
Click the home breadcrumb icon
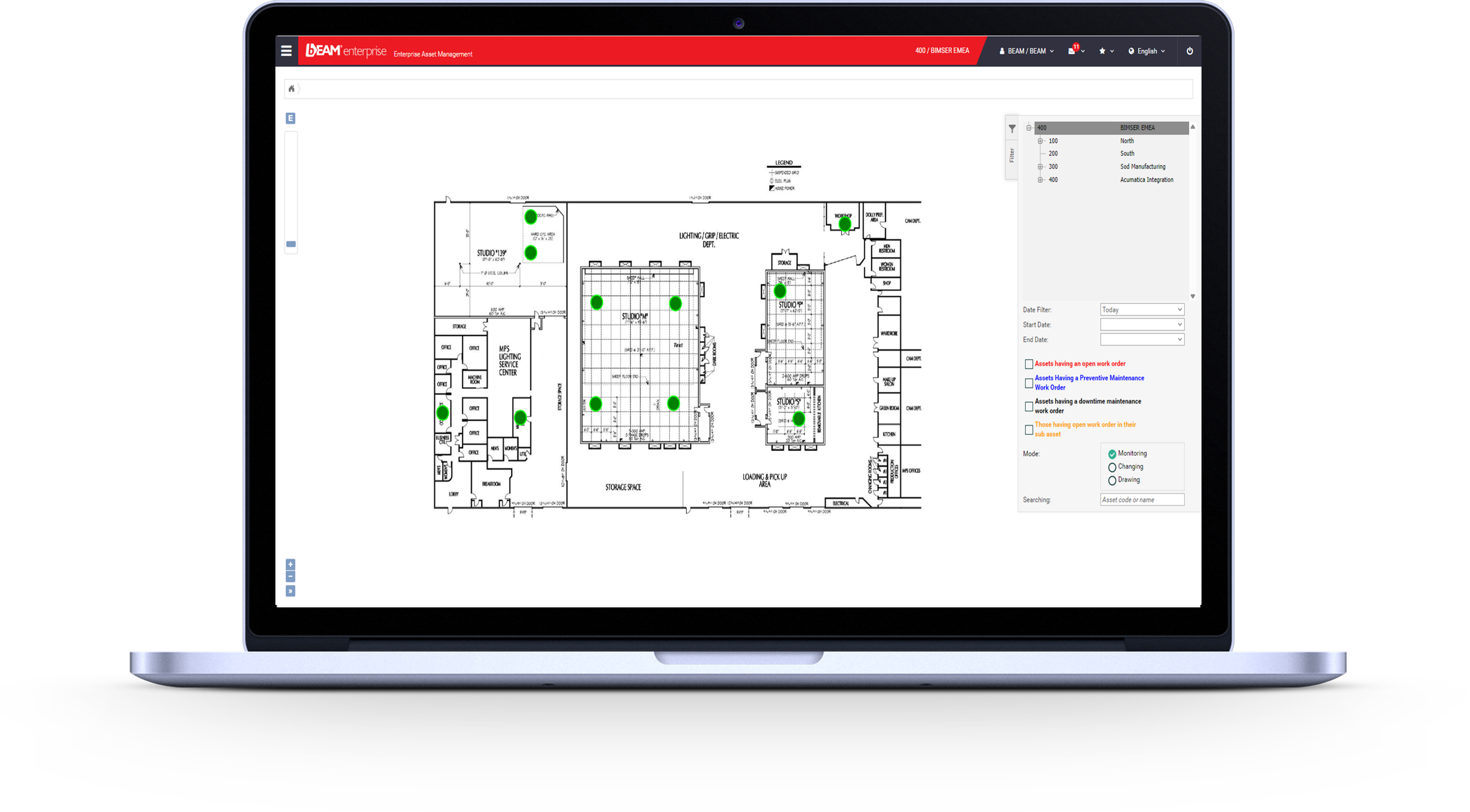pos(292,88)
